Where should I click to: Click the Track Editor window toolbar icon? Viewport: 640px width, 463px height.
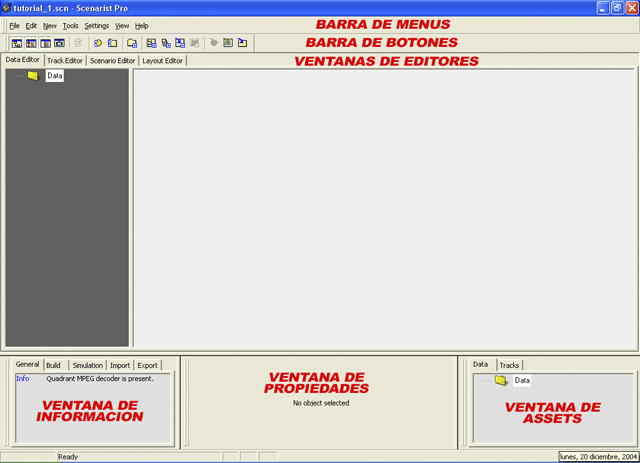point(31,43)
